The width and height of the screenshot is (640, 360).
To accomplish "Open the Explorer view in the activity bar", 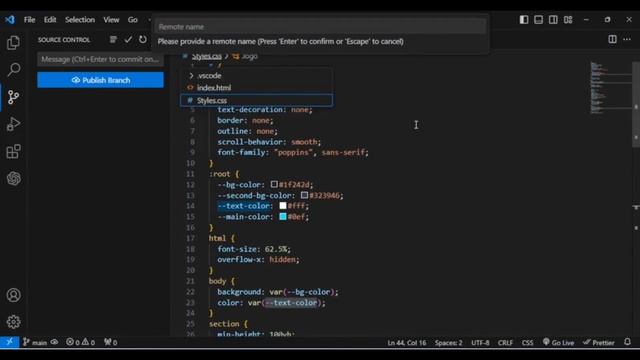I will click(13, 42).
